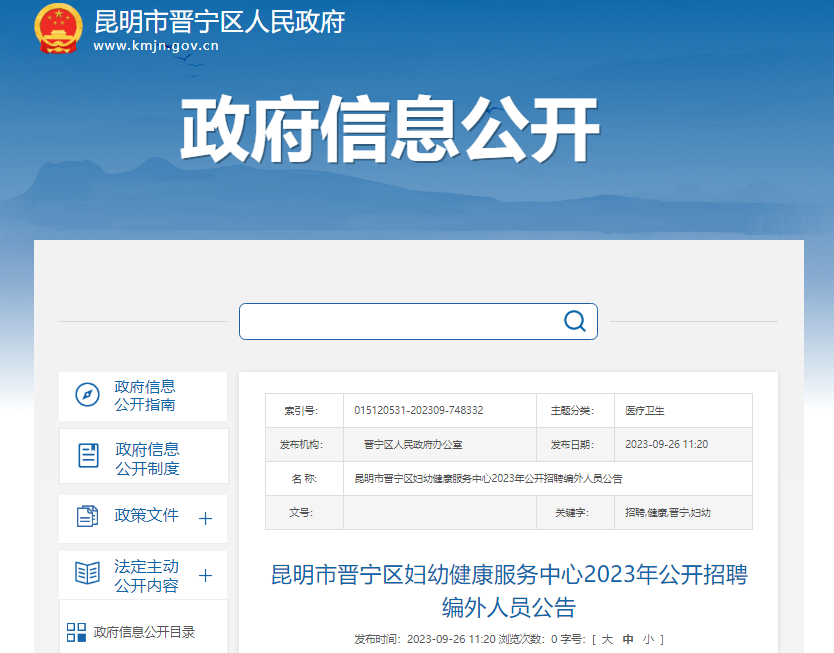This screenshot has height=653, width=834.
Task: Open the 政府信息公开指南 menu item
Action: click(145, 396)
